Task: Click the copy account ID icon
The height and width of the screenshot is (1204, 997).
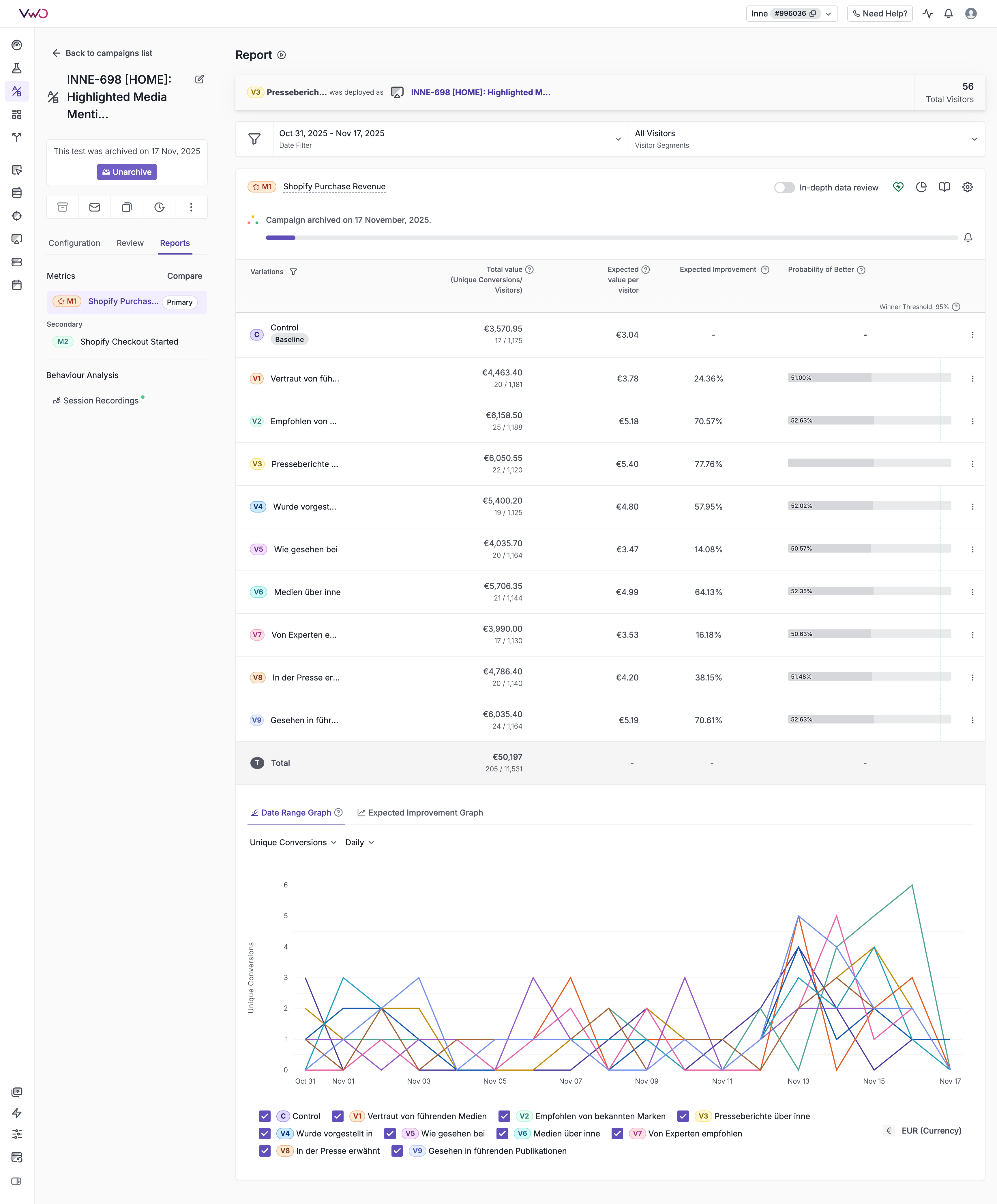Action: click(x=812, y=14)
